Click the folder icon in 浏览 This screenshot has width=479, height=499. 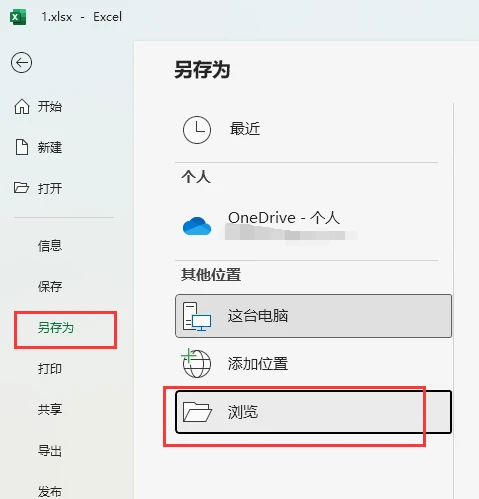coord(197,412)
